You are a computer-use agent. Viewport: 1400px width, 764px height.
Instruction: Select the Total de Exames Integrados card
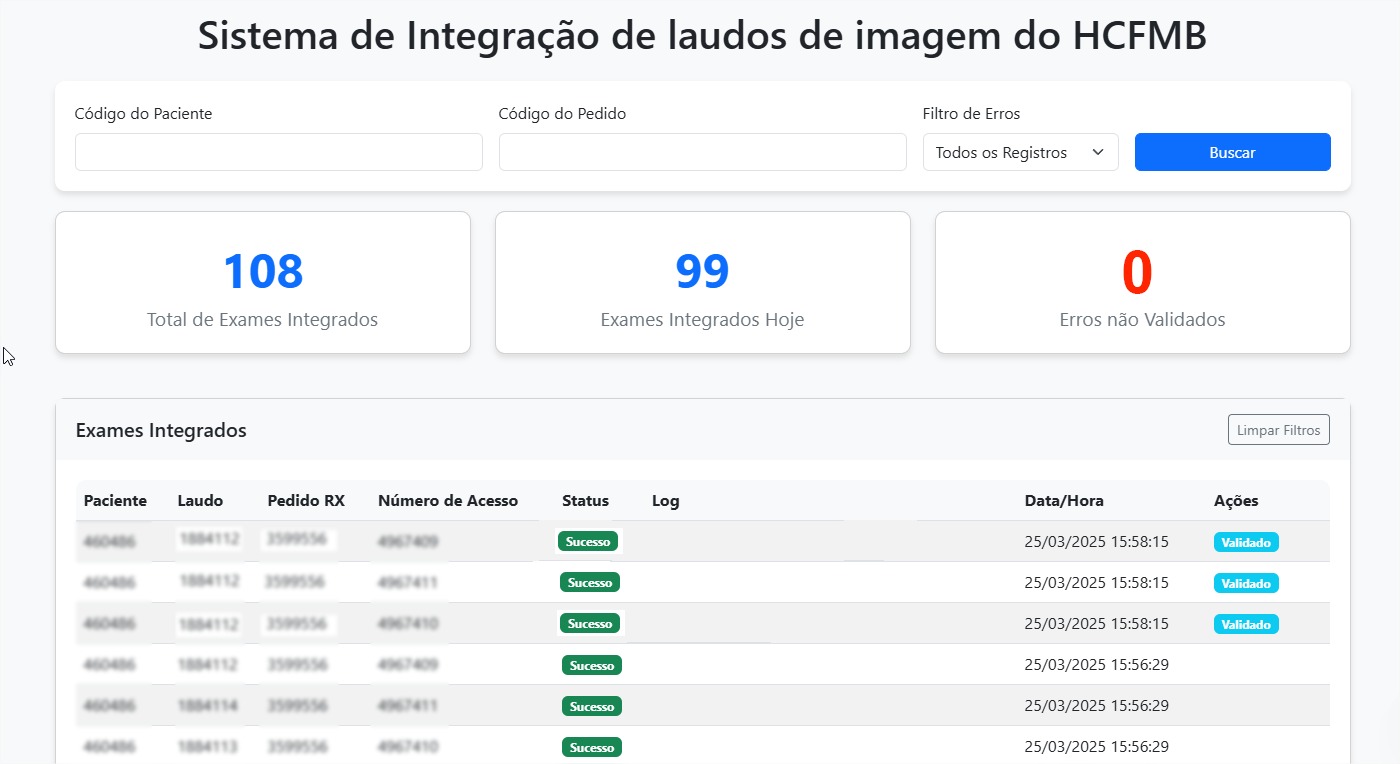263,283
